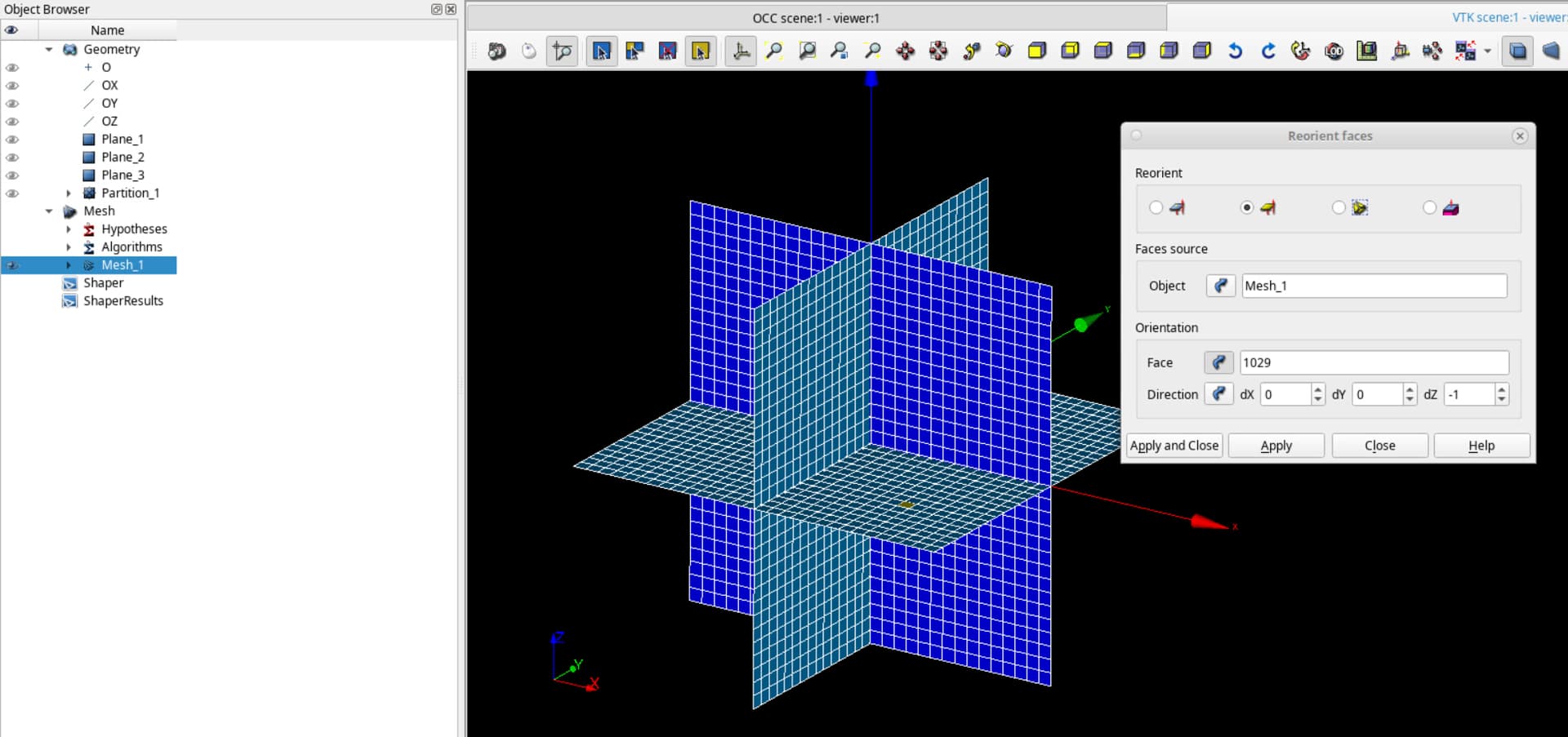Toggle visibility eye for Plane_2
Viewport: 1568px width, 737px height.
[x=12, y=158]
